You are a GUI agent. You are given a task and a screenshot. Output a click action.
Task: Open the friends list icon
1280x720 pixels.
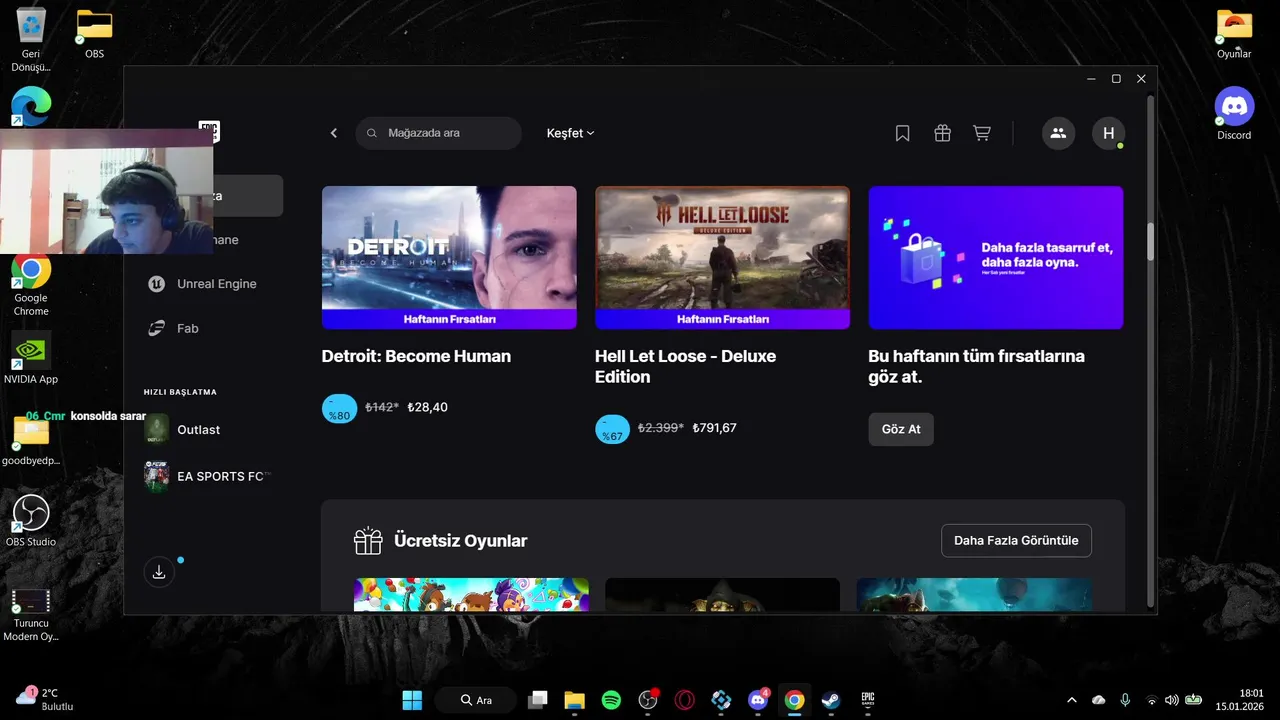(x=1058, y=133)
